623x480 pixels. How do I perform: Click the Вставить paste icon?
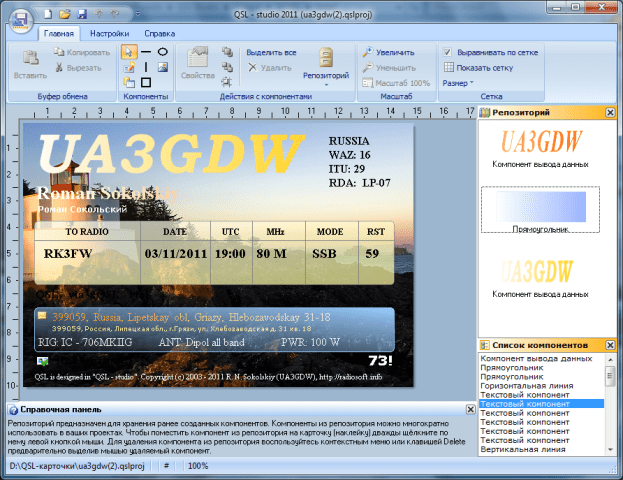tap(30, 58)
